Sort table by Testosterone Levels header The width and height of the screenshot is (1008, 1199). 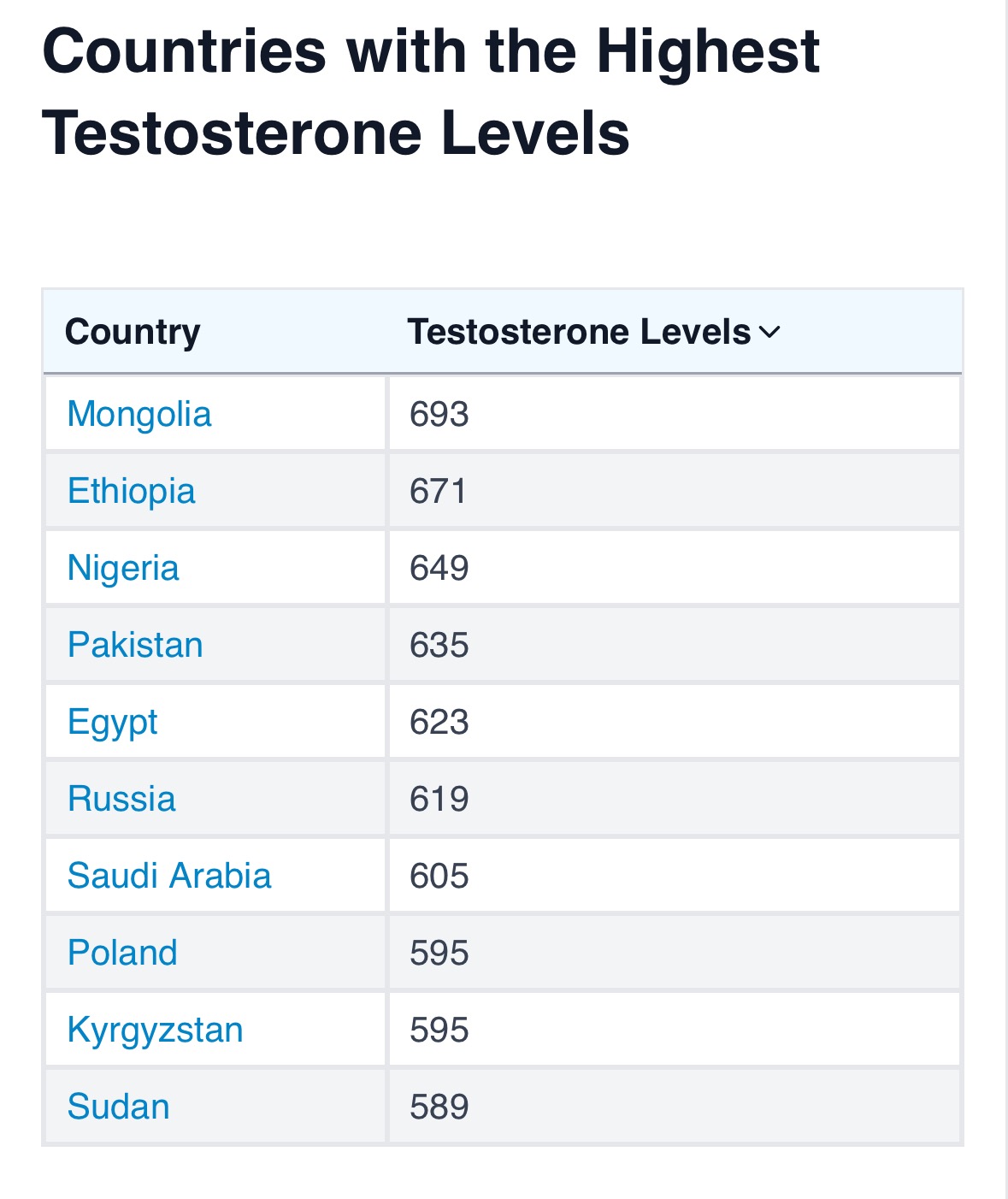pos(579,332)
